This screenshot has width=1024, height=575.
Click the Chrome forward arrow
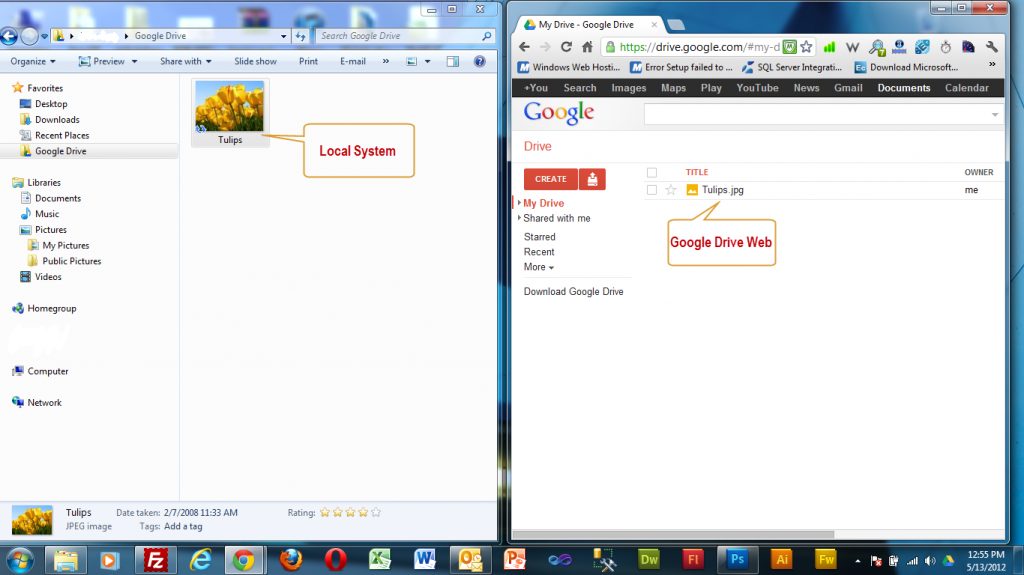click(545, 47)
